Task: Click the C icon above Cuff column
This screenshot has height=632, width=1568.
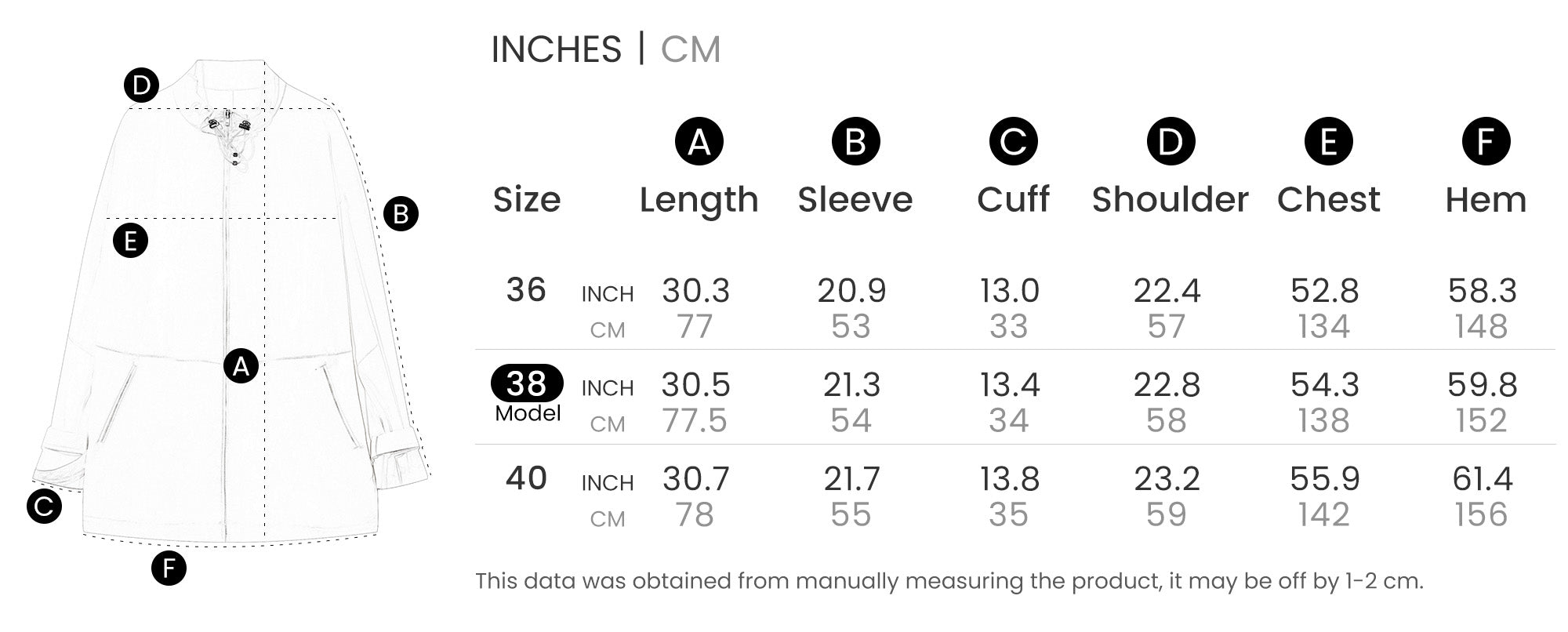Action: click(x=1013, y=142)
